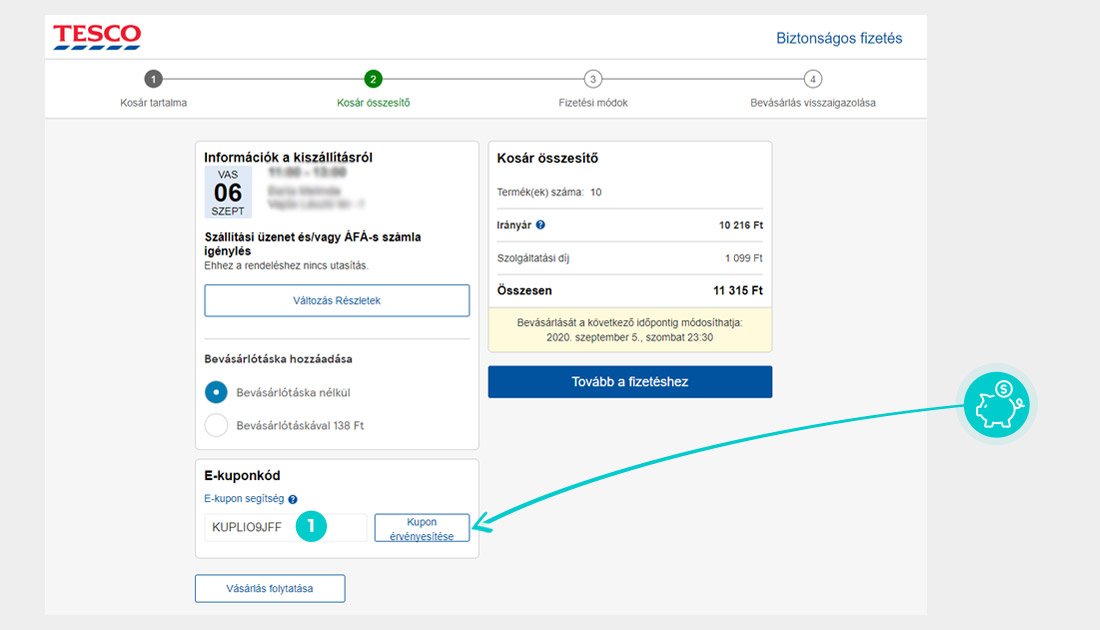Click step 4 circle in progress bar
This screenshot has width=1100, height=630.
[813, 79]
